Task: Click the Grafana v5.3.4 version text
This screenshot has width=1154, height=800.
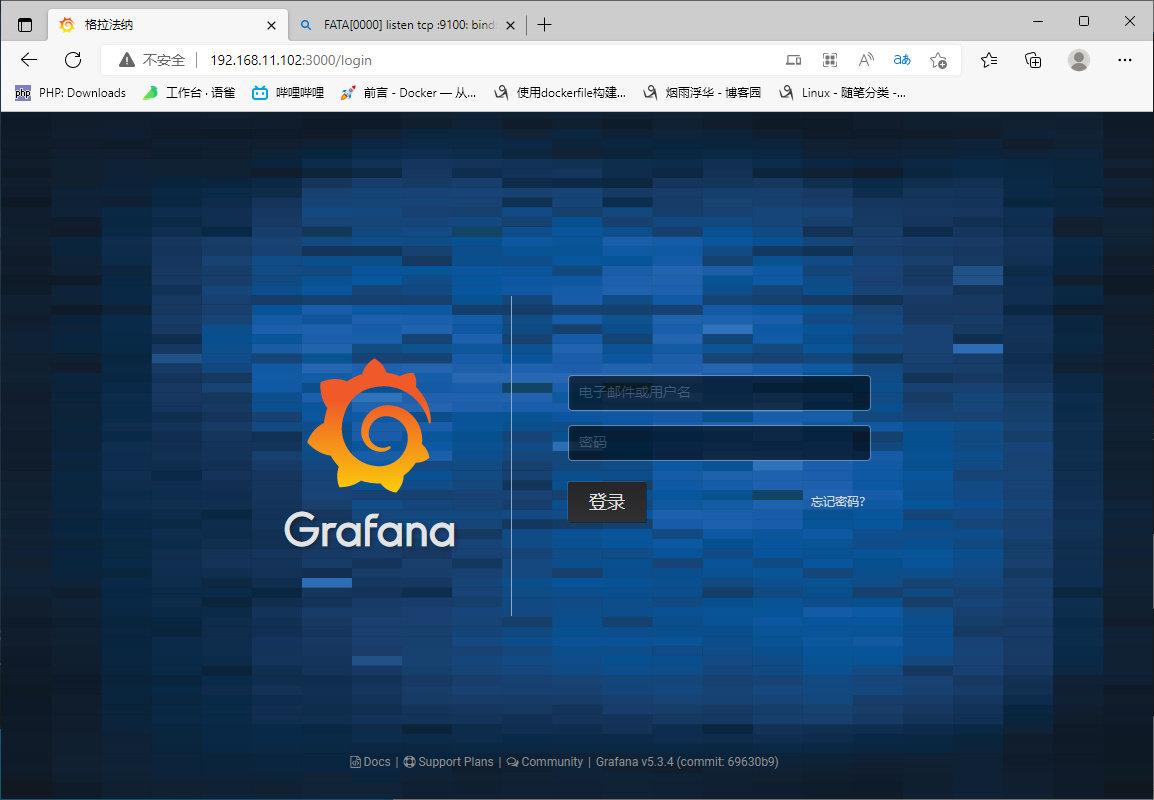Action: 687,762
